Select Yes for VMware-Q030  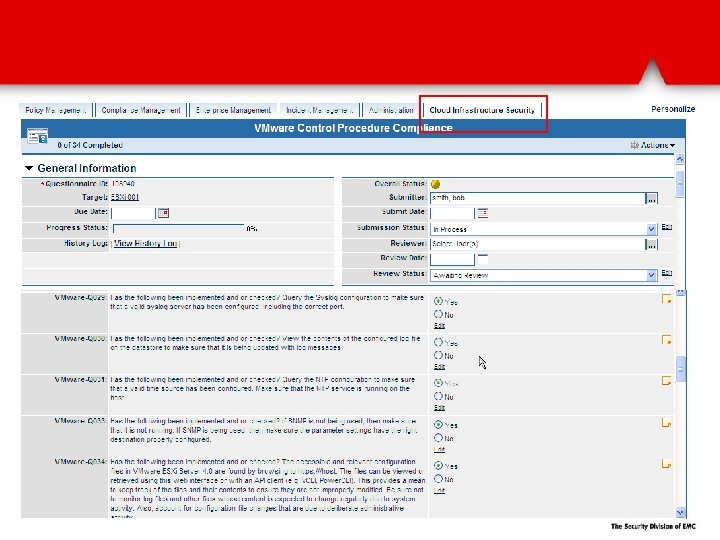pyautogui.click(x=439, y=342)
